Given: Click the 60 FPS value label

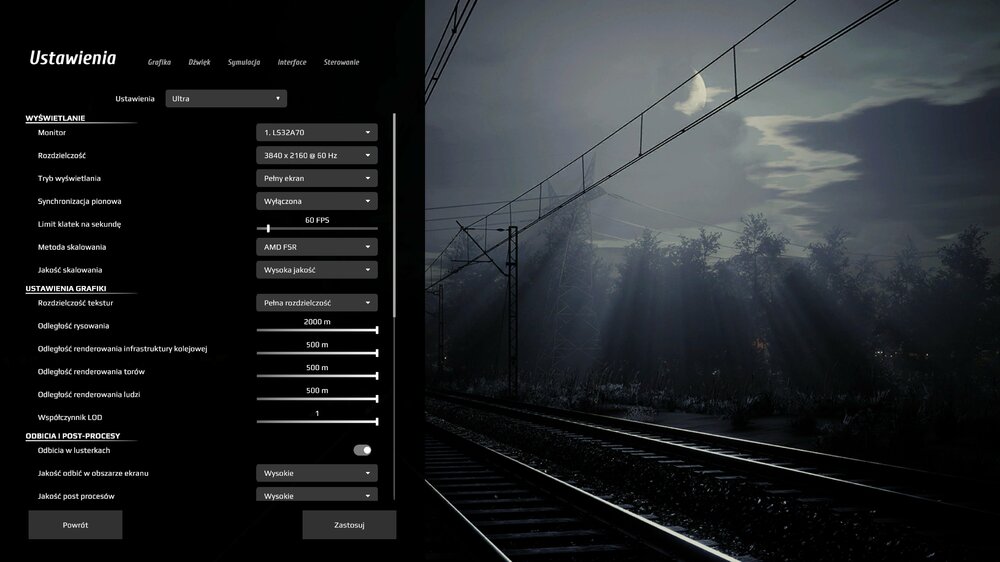Looking at the screenshot, I should [317, 219].
